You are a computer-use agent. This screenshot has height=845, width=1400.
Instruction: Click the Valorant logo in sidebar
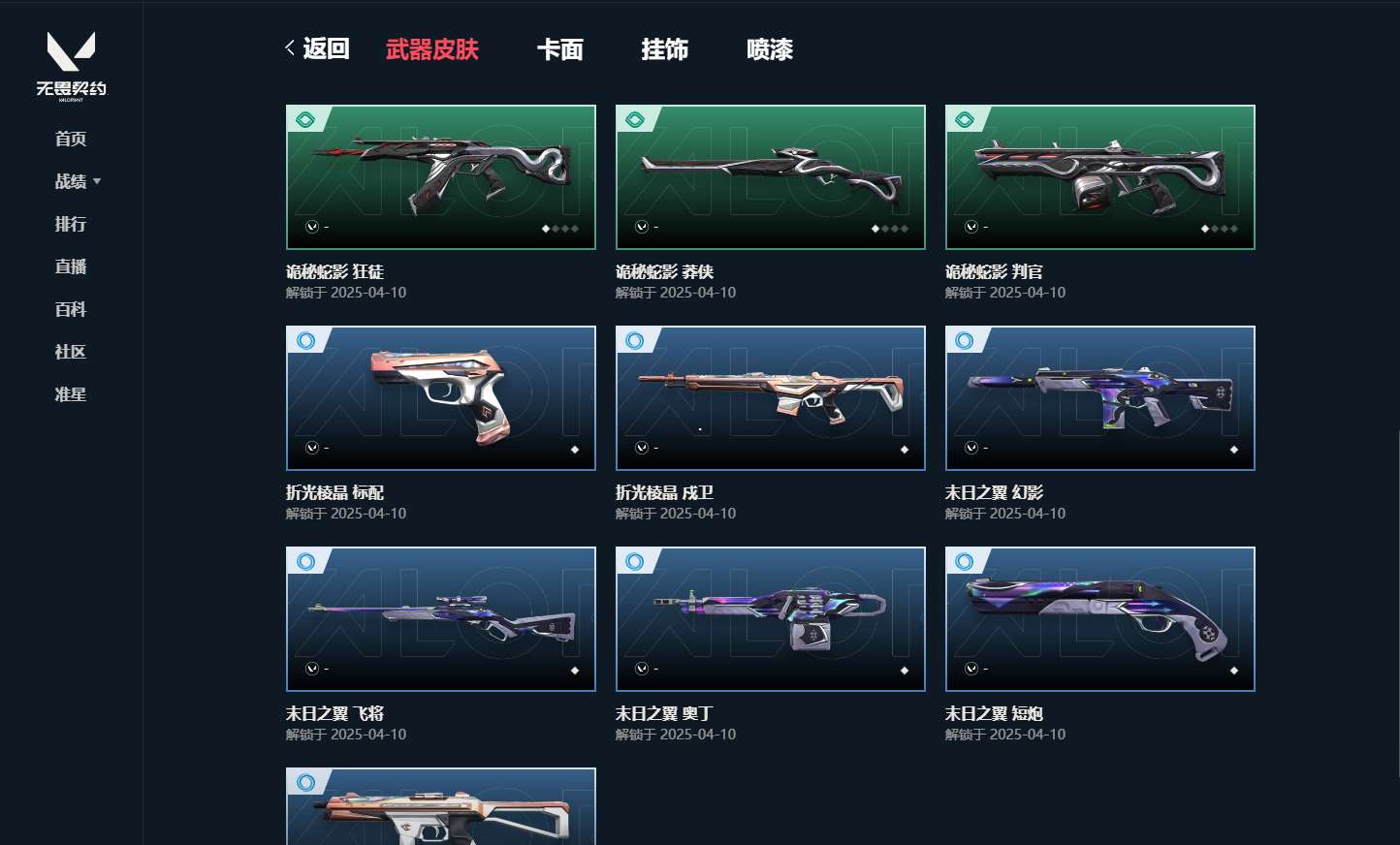(71, 65)
